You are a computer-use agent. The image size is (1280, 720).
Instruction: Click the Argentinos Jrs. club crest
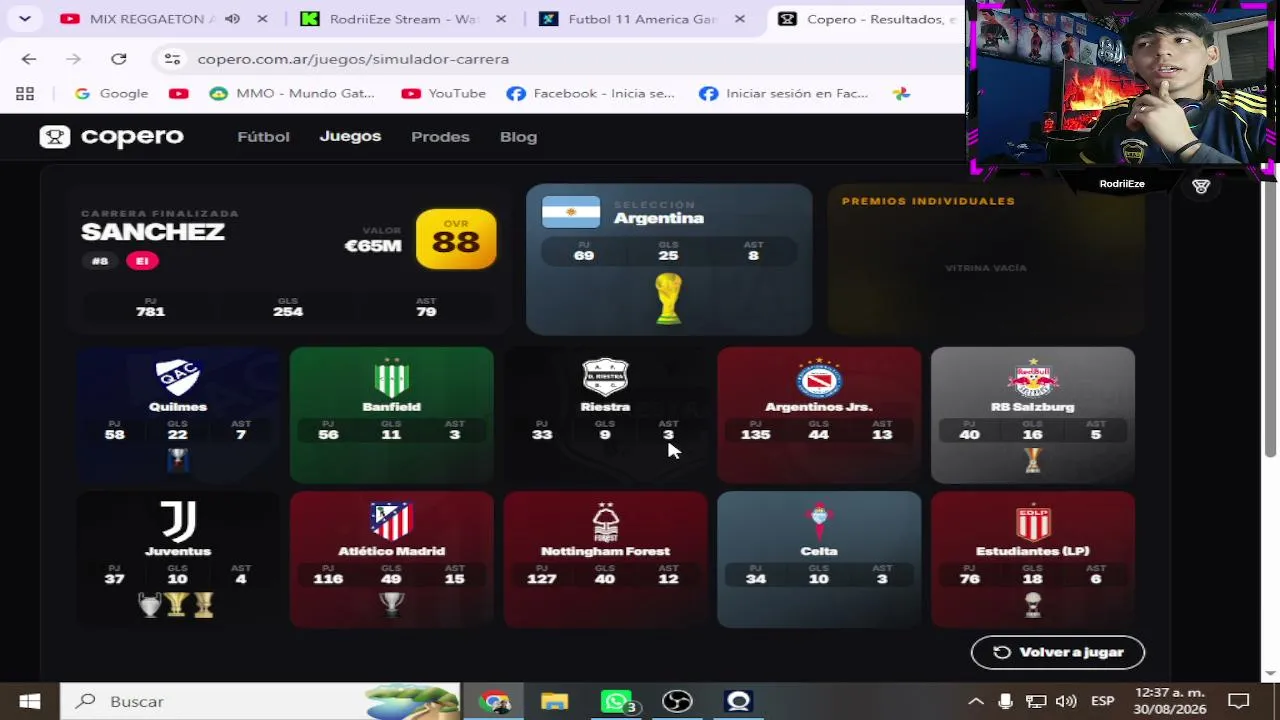(819, 378)
